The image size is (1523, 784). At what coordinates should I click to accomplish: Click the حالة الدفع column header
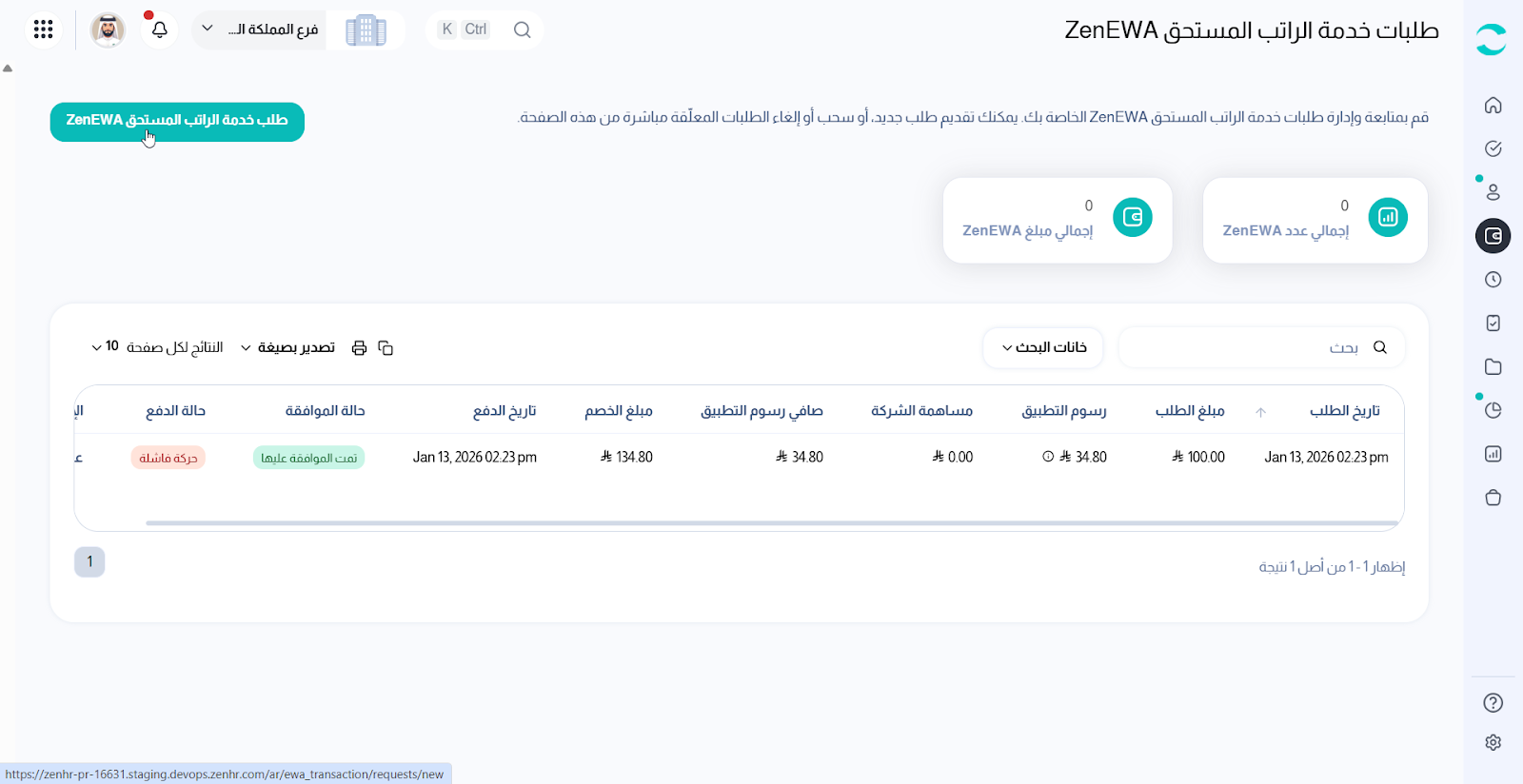pyautogui.click(x=175, y=411)
